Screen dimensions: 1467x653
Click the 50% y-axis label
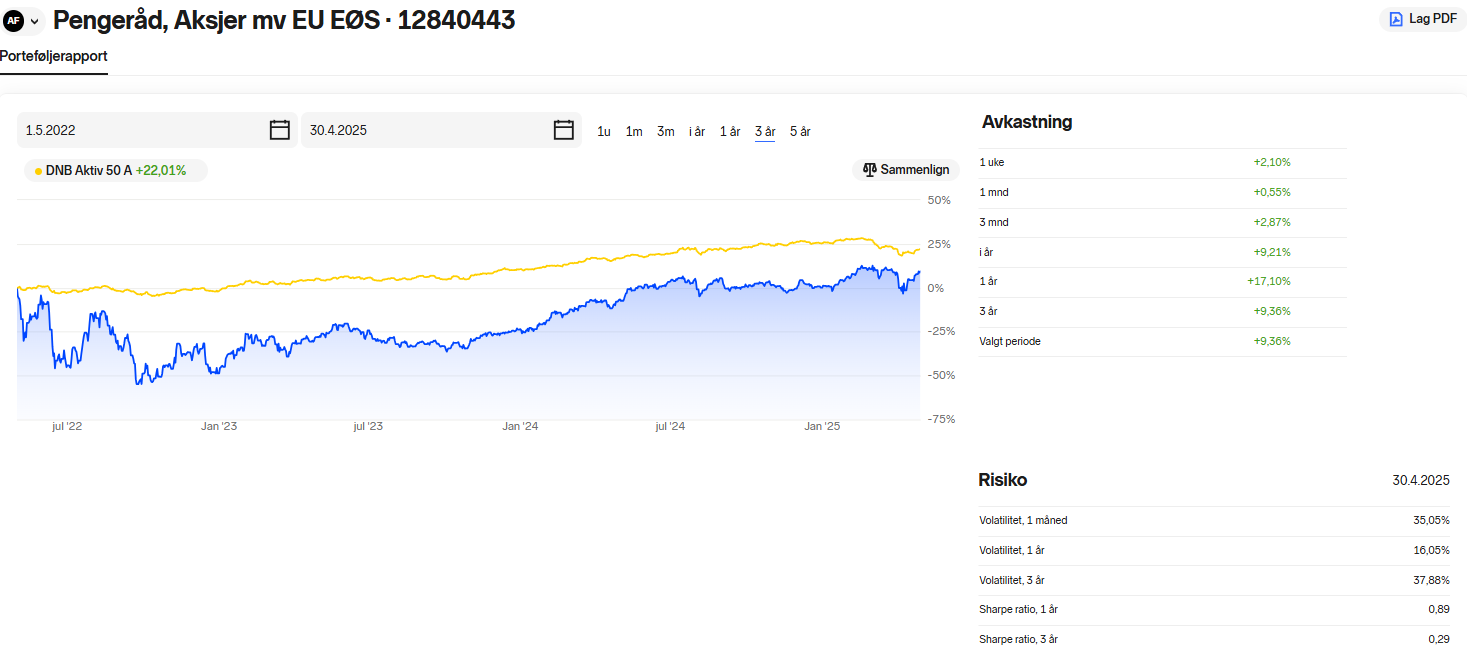click(940, 200)
